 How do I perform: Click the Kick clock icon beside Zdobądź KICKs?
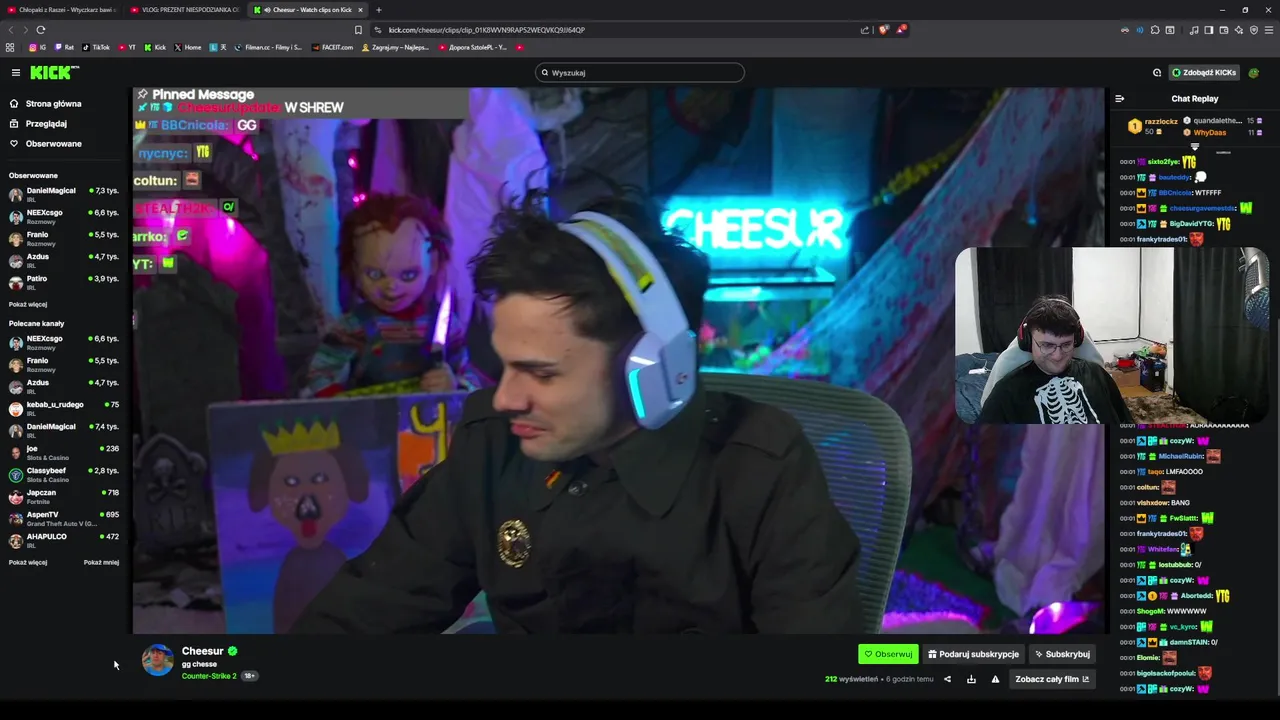[1157, 72]
